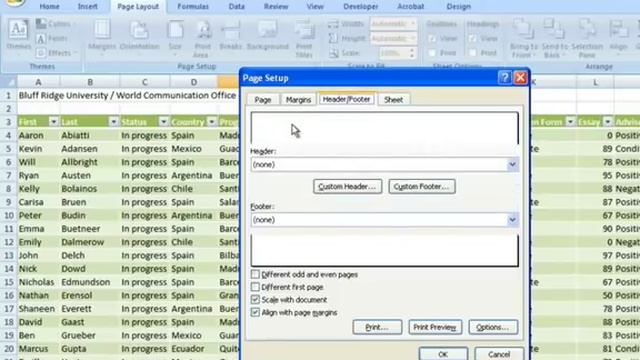Open the First column filter dropdown
Viewport: 640px width, 360px height.
pyautogui.click(x=53, y=122)
